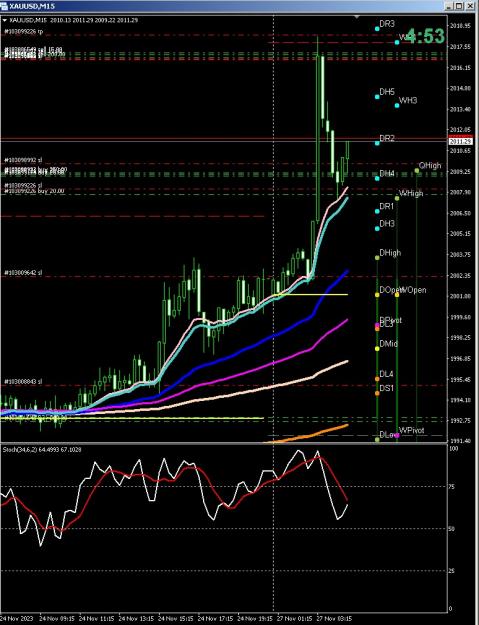Select the DMid level label
Viewport: 479px width, 625px height.
point(389,344)
